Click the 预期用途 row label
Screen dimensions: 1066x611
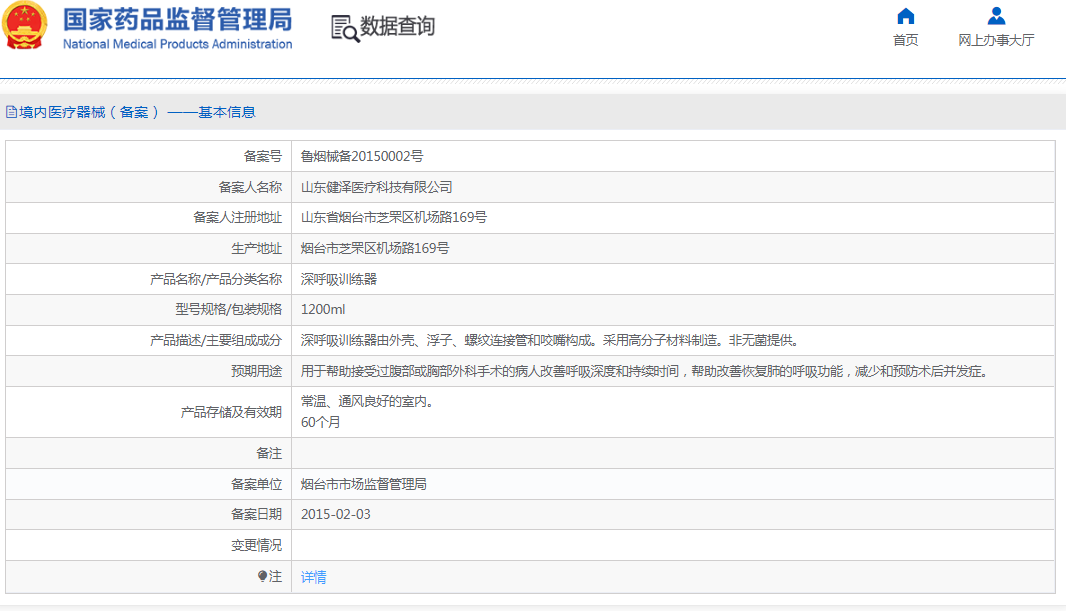[256, 371]
